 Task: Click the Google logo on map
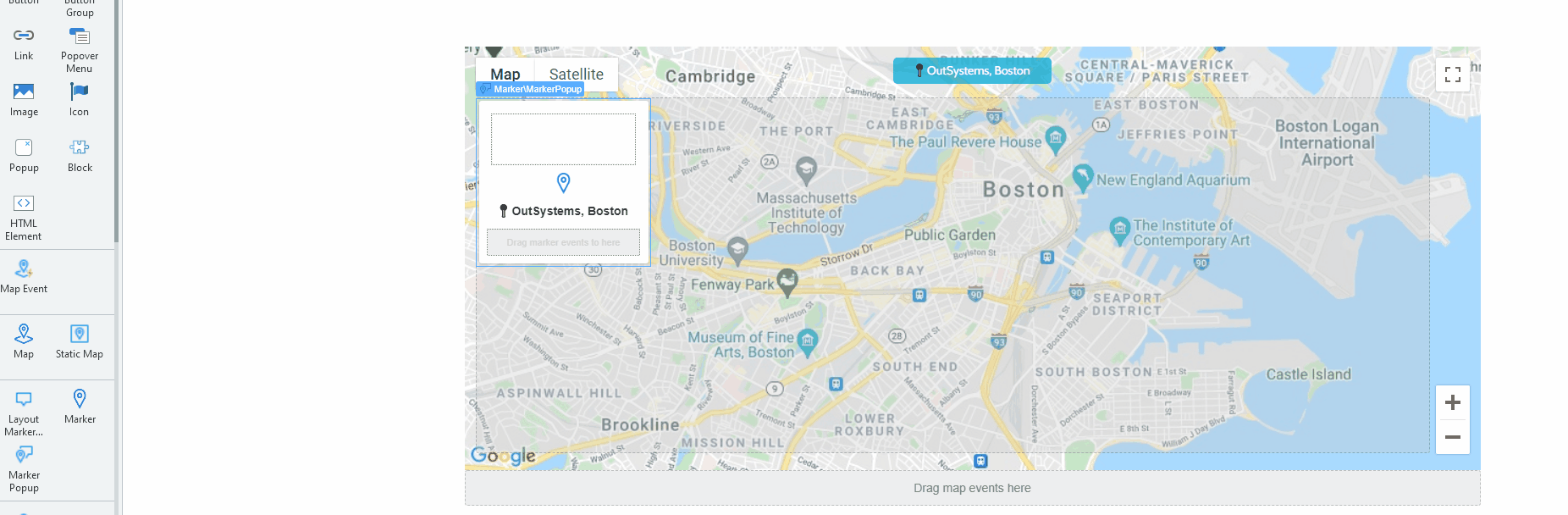pyautogui.click(x=503, y=456)
